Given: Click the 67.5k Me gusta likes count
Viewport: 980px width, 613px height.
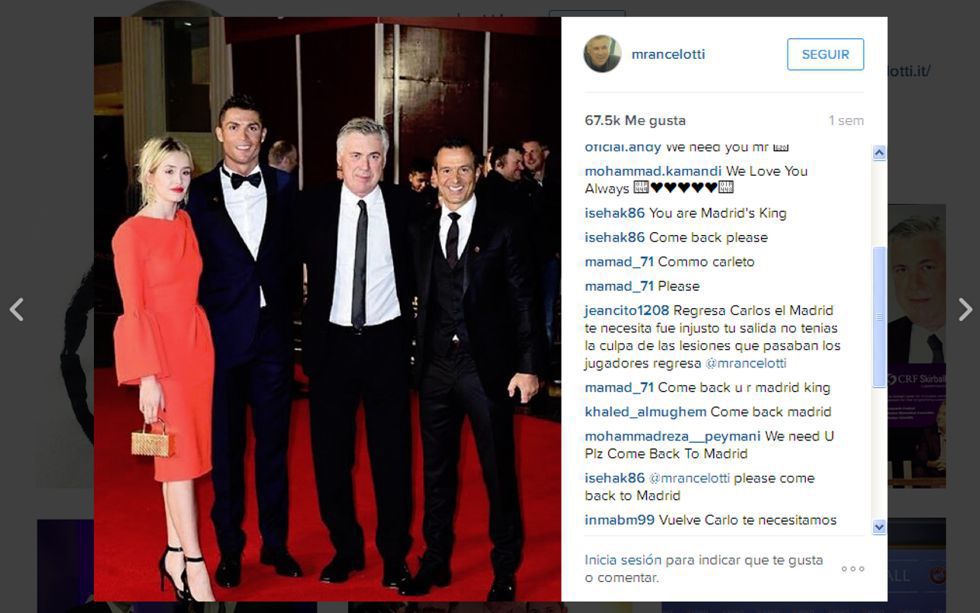Looking at the screenshot, I should tap(635, 121).
